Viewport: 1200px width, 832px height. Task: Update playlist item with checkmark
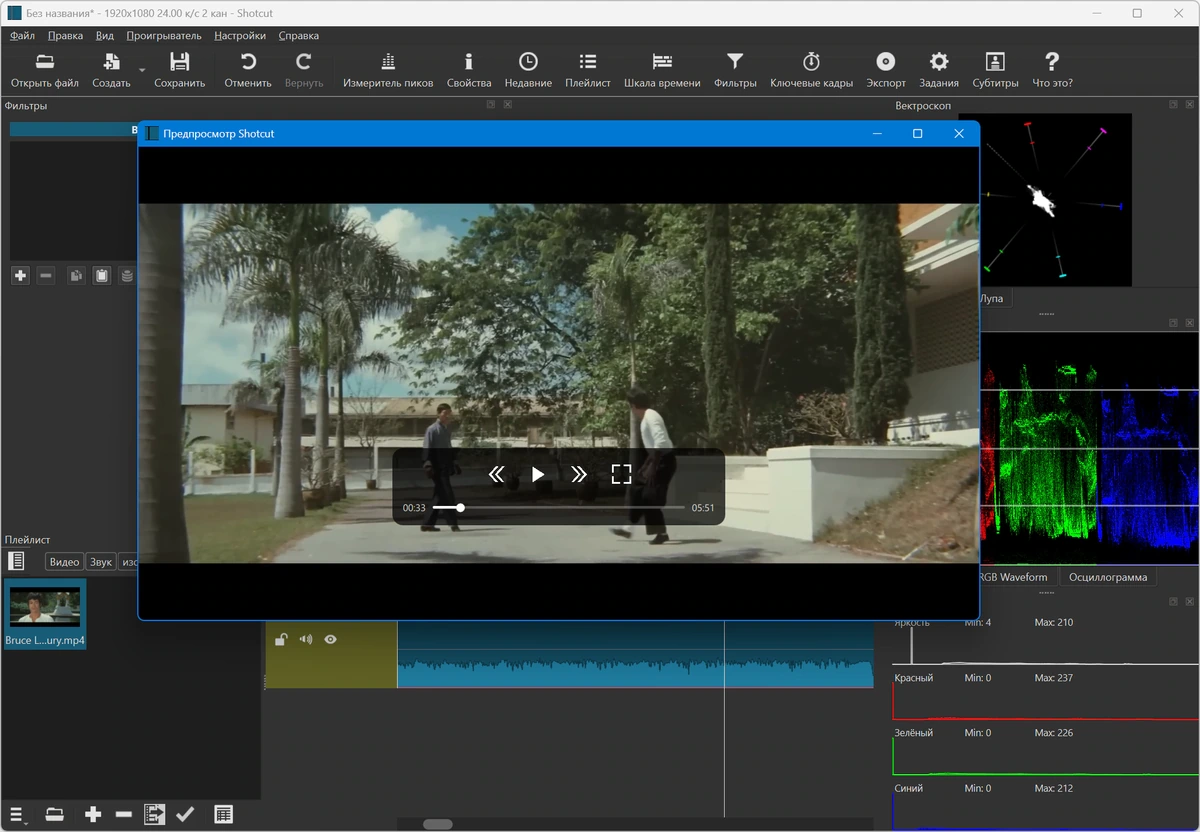tap(185, 814)
